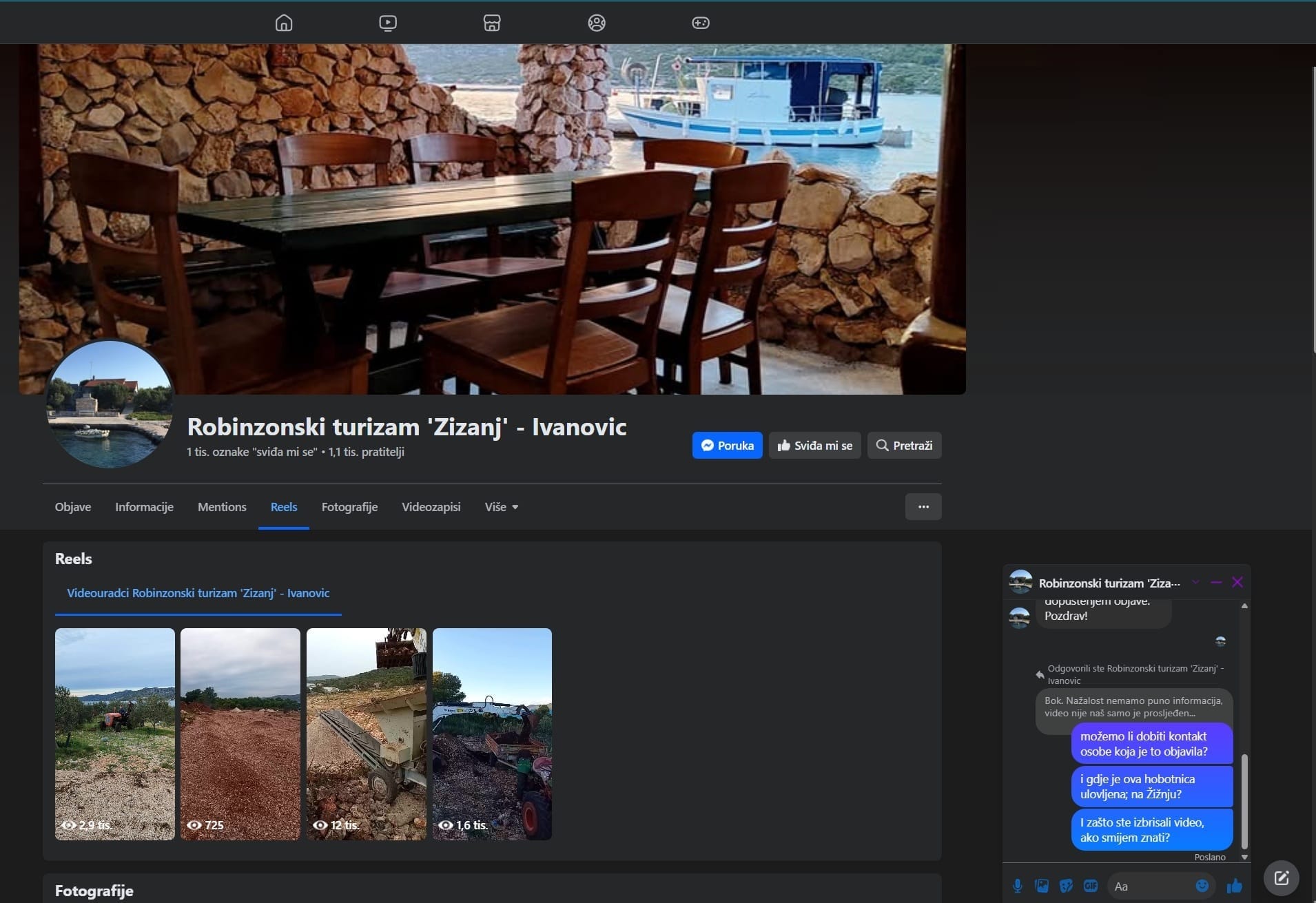
Task: Open the emoji picker in message field
Action: click(x=1202, y=886)
